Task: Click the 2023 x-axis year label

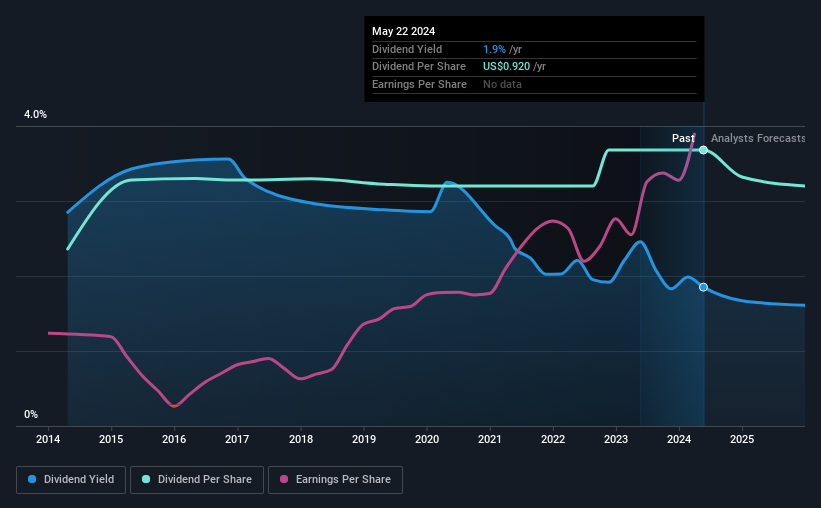Action: click(616, 439)
